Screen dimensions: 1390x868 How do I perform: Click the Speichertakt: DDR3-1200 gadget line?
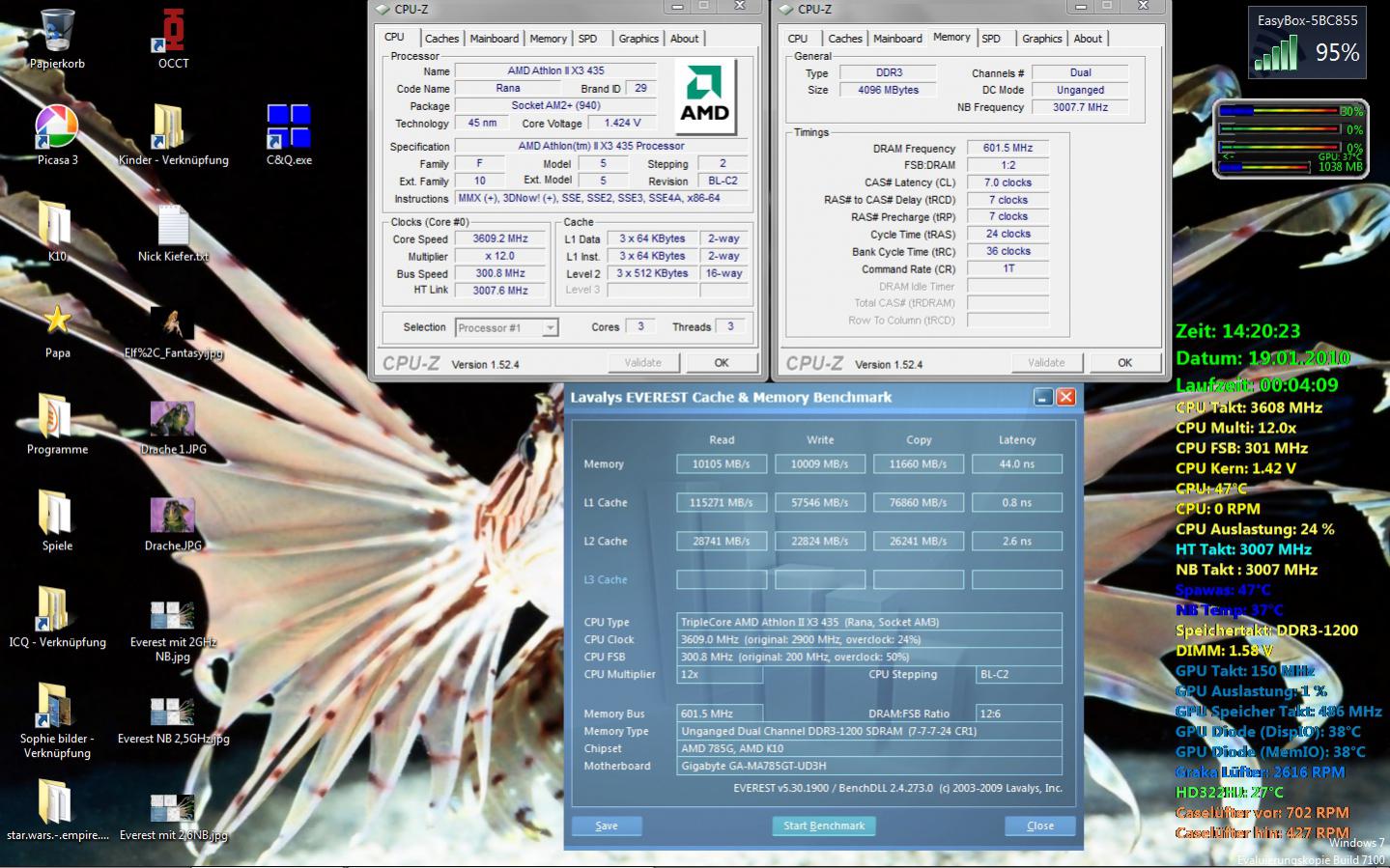(x=1266, y=630)
